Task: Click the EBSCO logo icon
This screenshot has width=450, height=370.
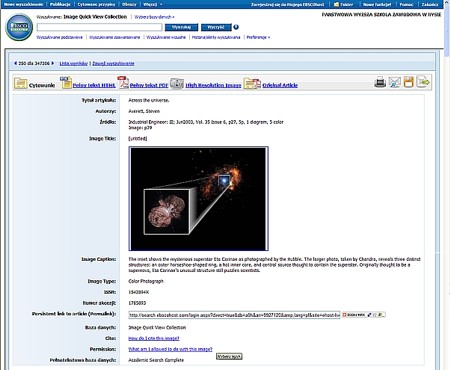Action: (x=19, y=27)
